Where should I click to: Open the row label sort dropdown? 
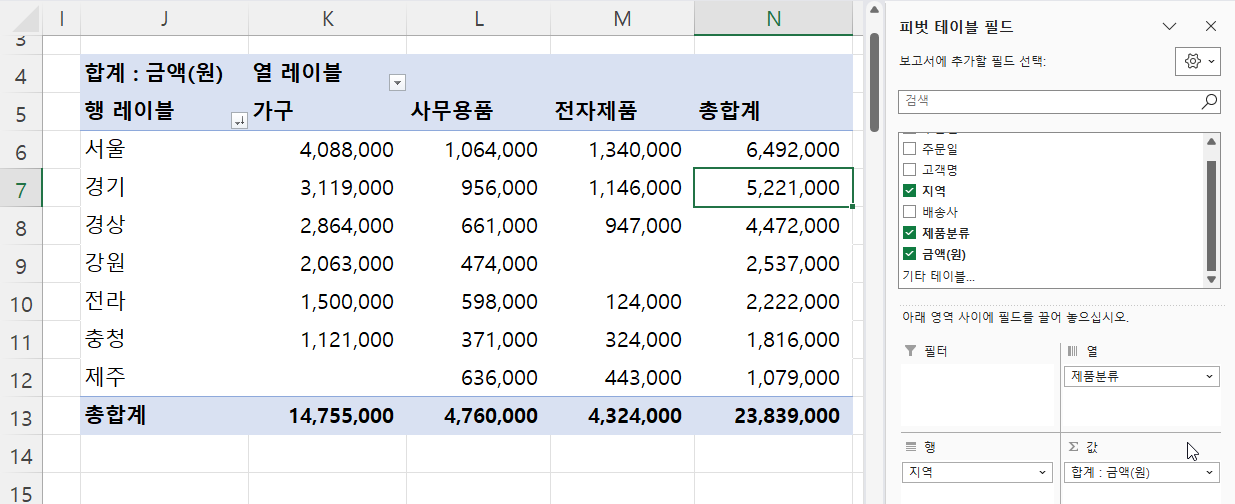239,121
